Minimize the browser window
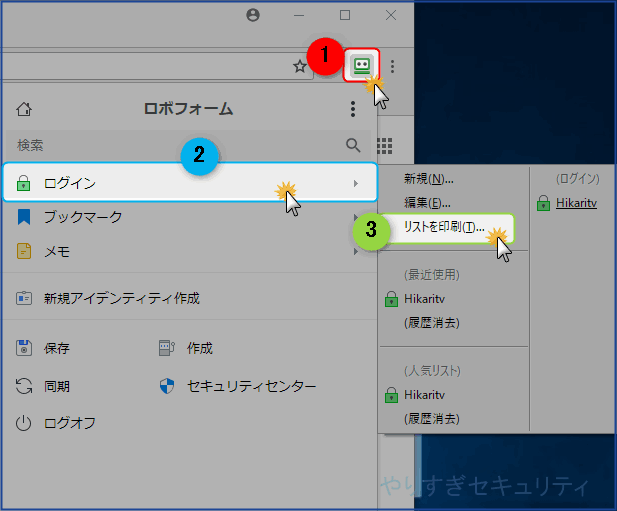Screen dimensions: 617x511 click(x=299, y=15)
